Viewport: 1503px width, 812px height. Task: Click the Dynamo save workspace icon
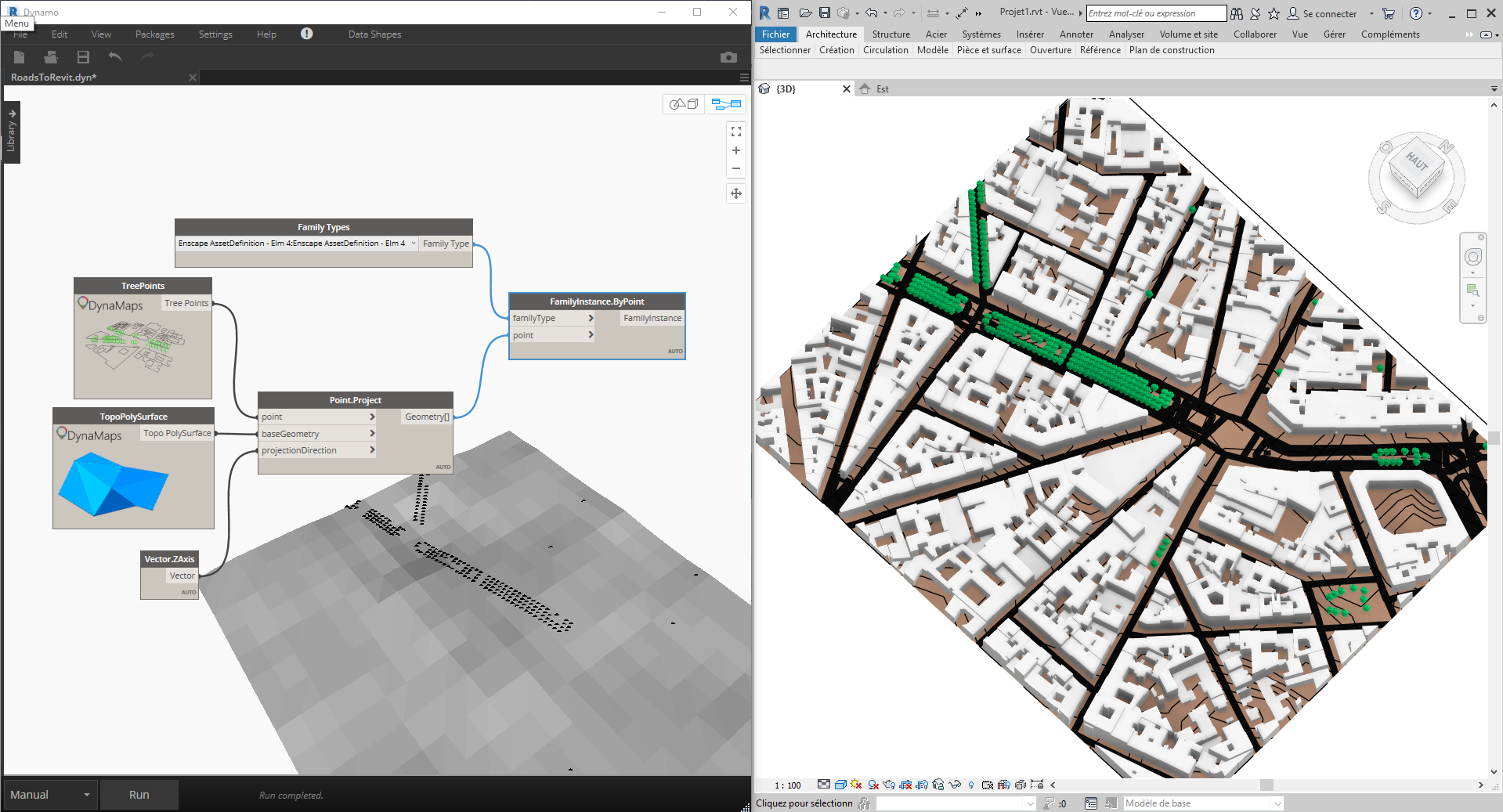(x=83, y=57)
